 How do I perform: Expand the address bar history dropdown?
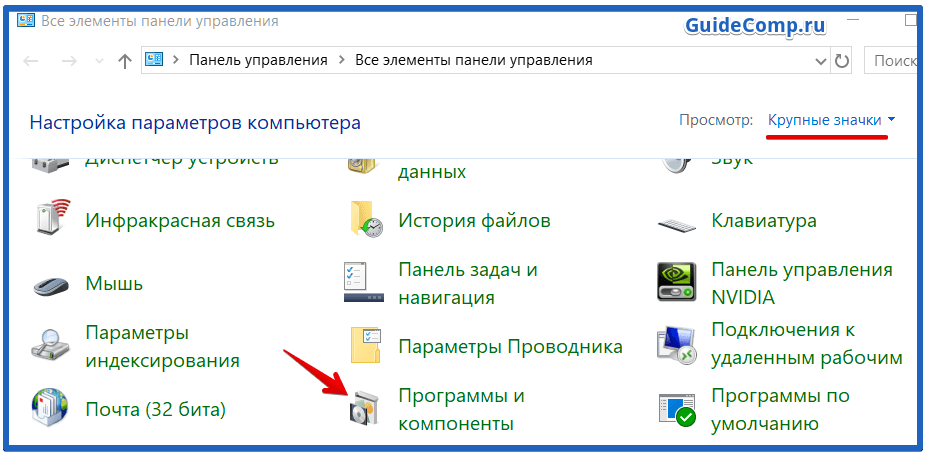click(820, 61)
